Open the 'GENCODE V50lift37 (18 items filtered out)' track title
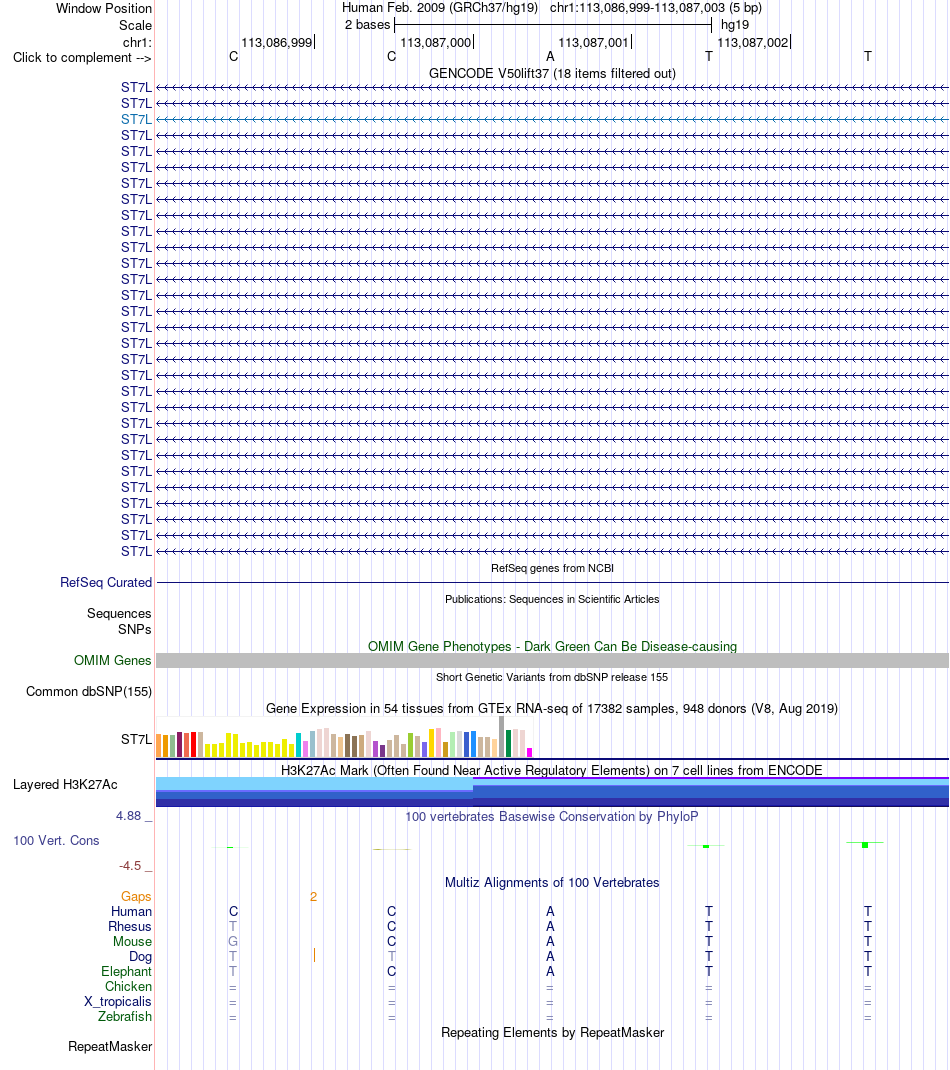 coord(552,74)
